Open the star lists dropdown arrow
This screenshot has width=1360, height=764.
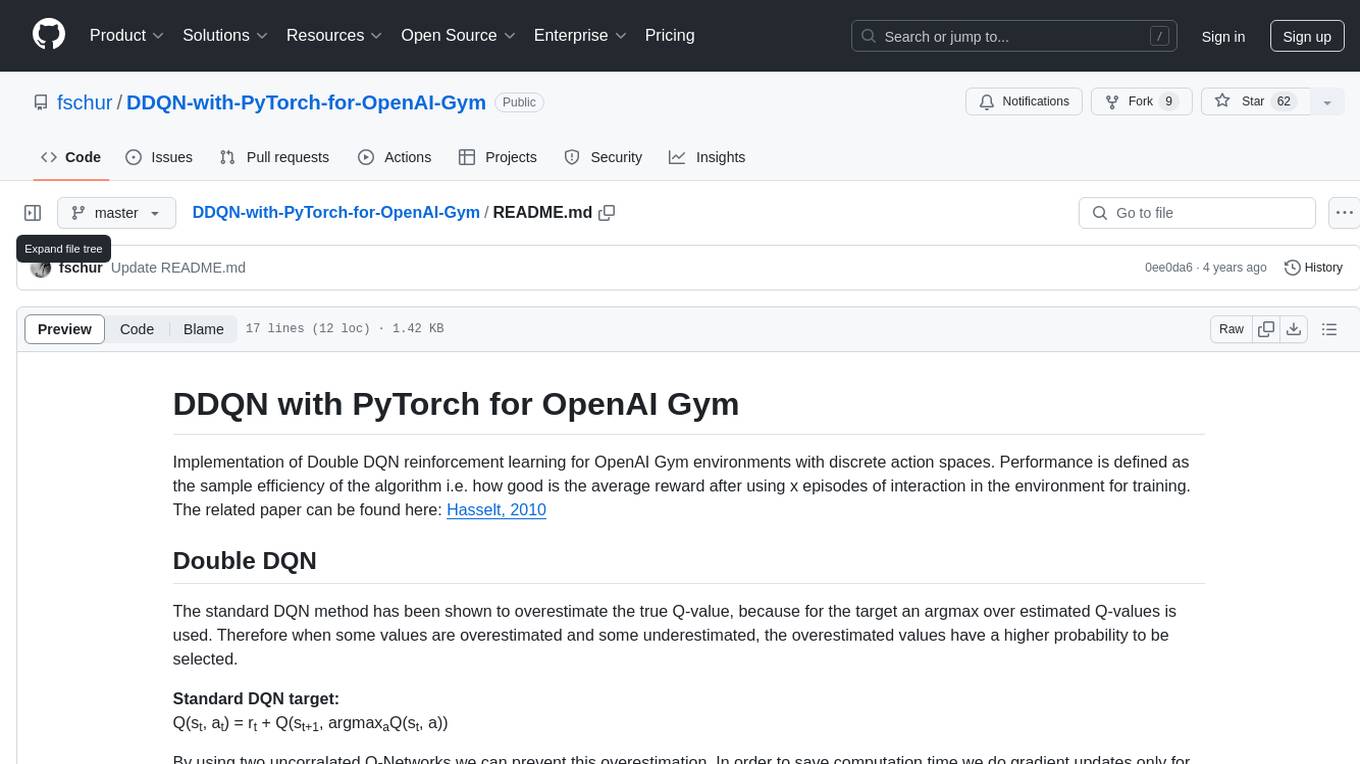(x=1327, y=101)
